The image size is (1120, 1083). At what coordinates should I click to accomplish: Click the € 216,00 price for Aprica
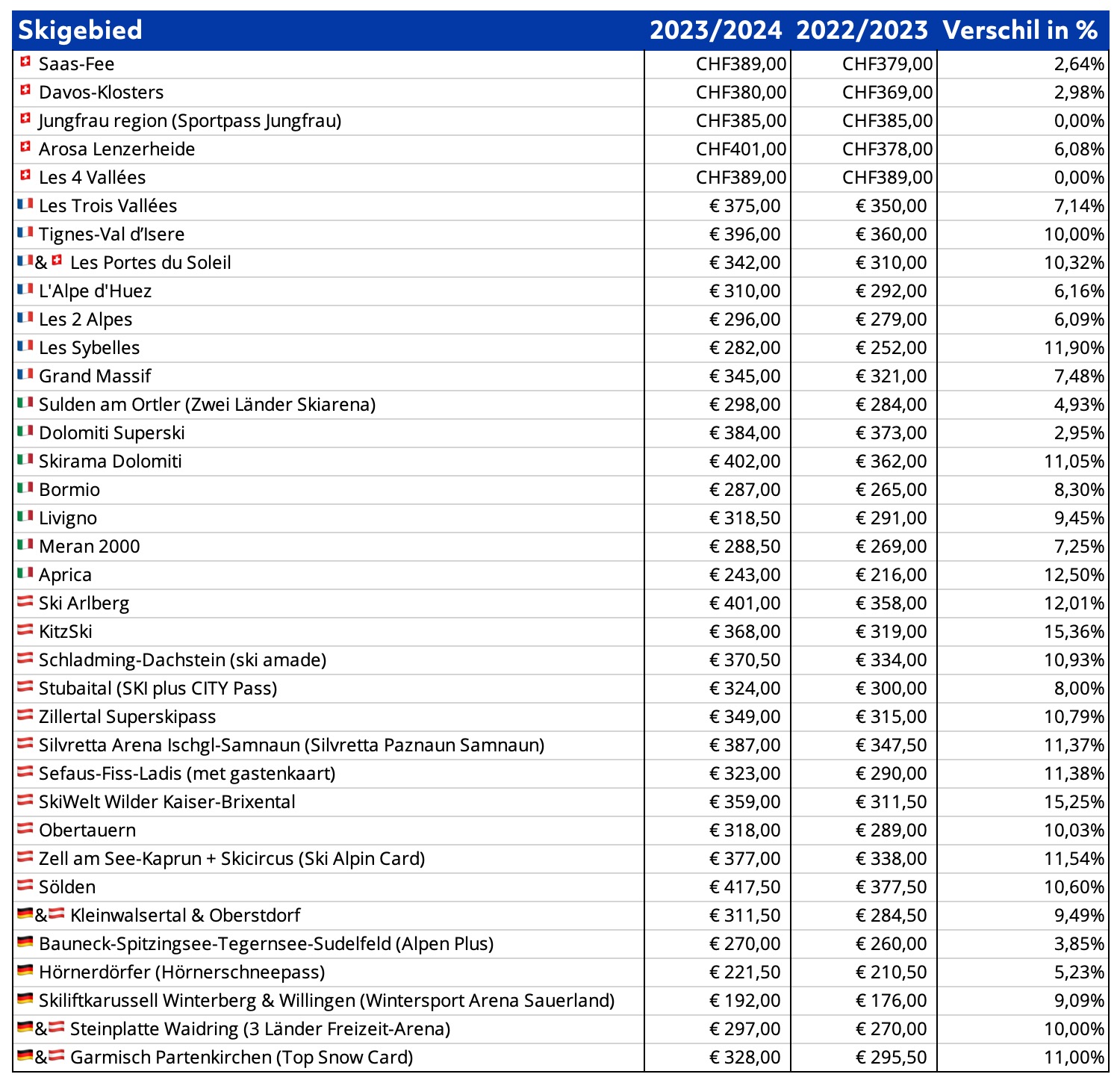891,575
